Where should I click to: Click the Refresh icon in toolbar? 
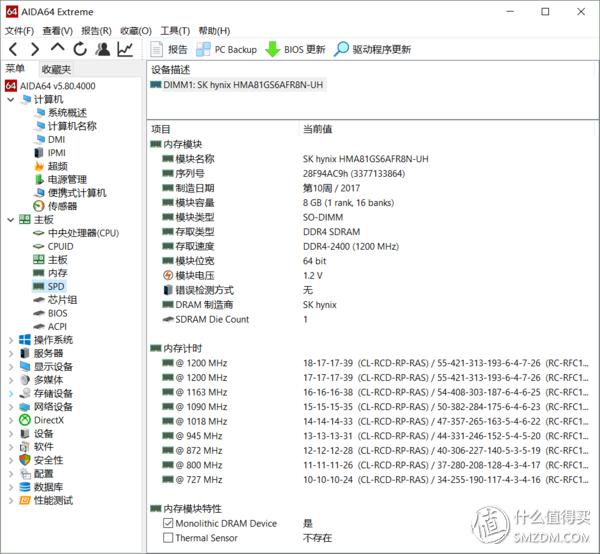(80, 49)
